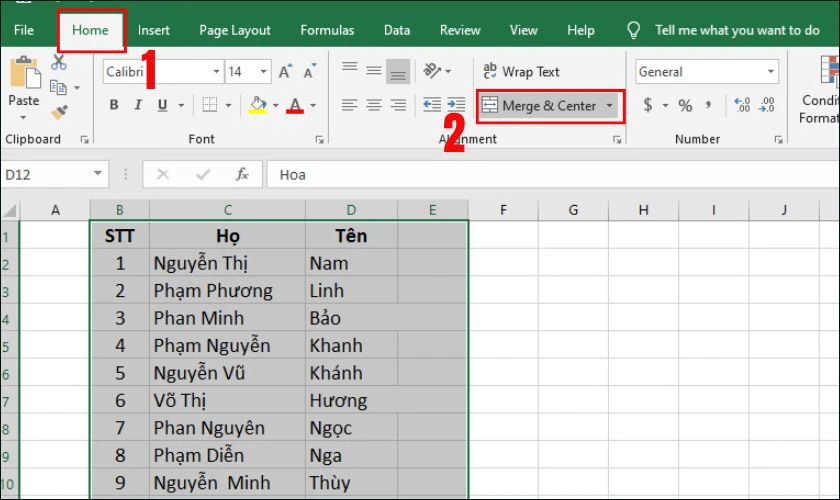Open the Data tab
This screenshot has width=840, height=500.
[x=397, y=30]
